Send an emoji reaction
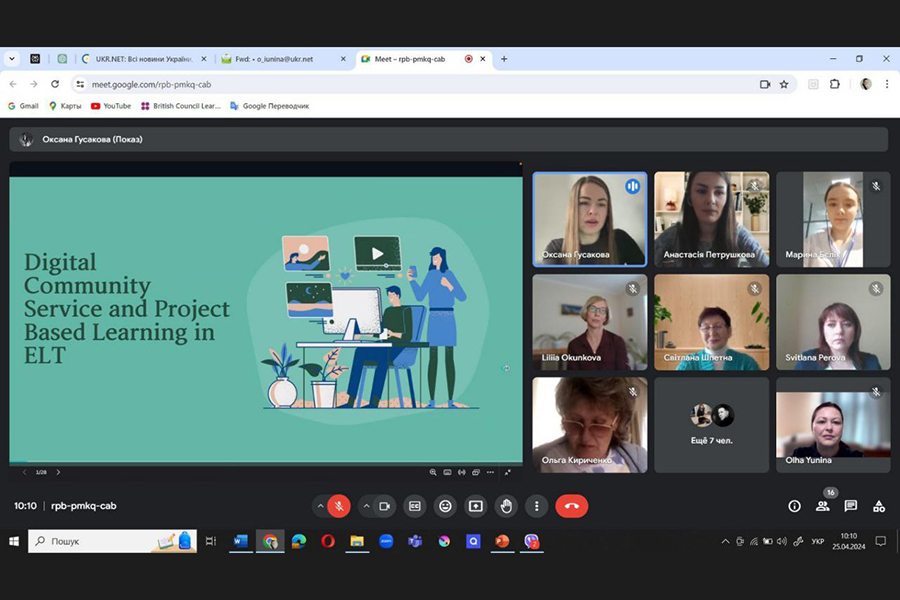The image size is (900, 600). [x=445, y=506]
